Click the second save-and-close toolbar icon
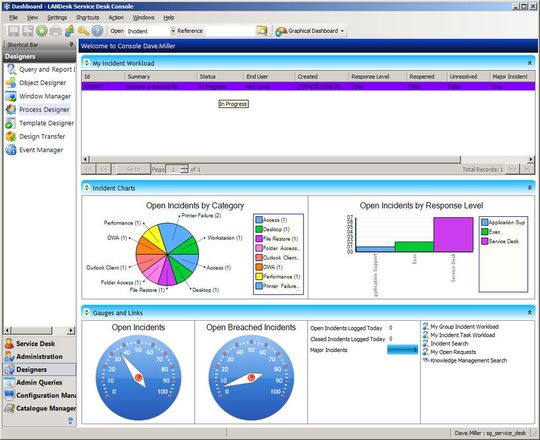The height and width of the screenshot is (440, 540). tap(28, 31)
